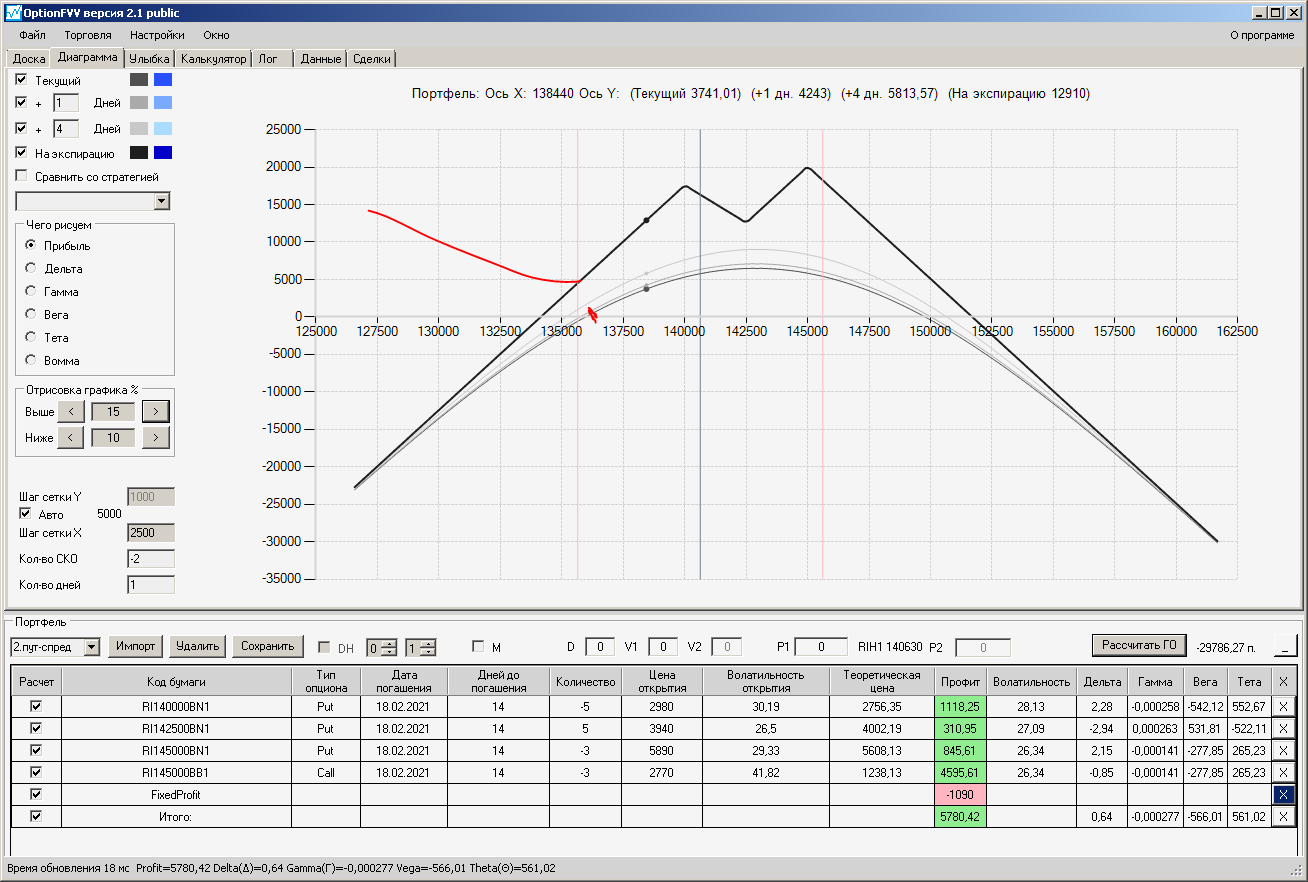
Task: Open the Торговля menu
Action: 88,35
